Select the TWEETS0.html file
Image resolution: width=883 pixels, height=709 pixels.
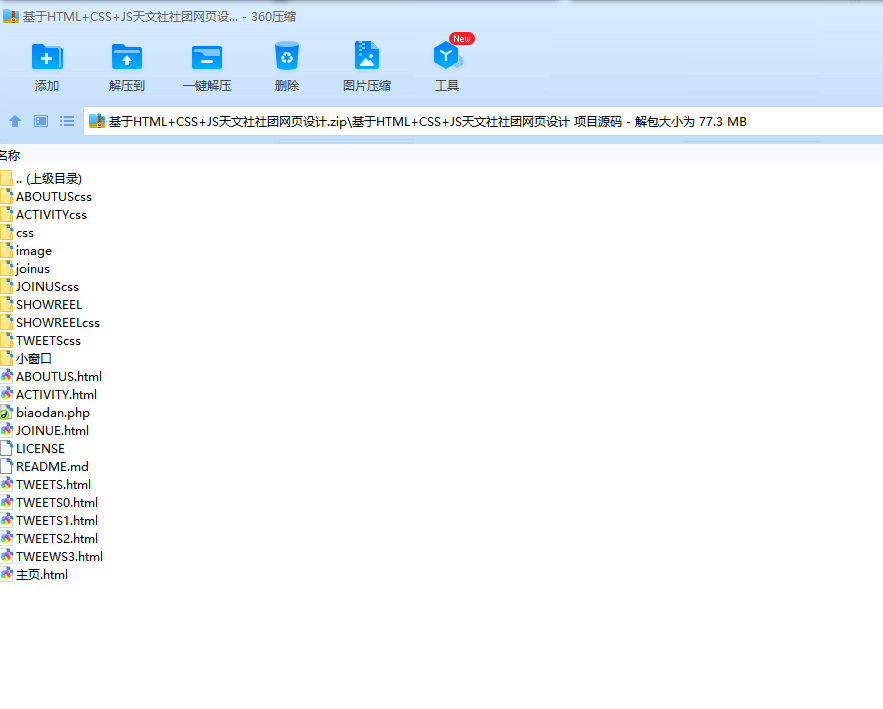coord(50,503)
